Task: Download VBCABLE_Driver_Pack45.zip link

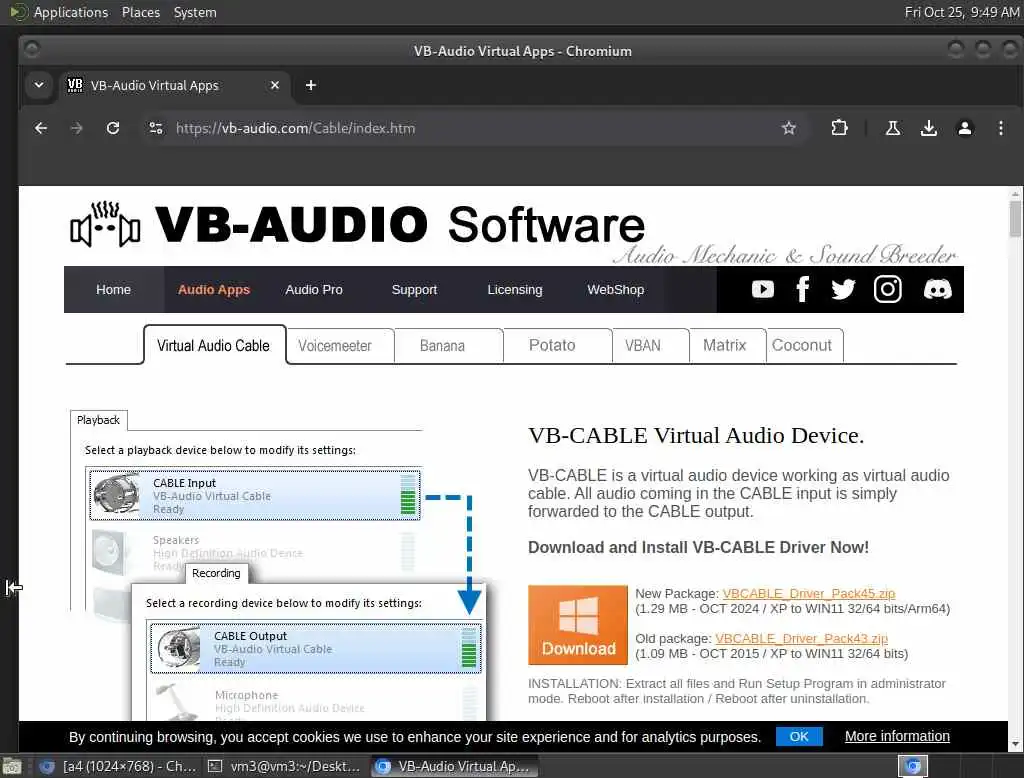Action: point(808,593)
